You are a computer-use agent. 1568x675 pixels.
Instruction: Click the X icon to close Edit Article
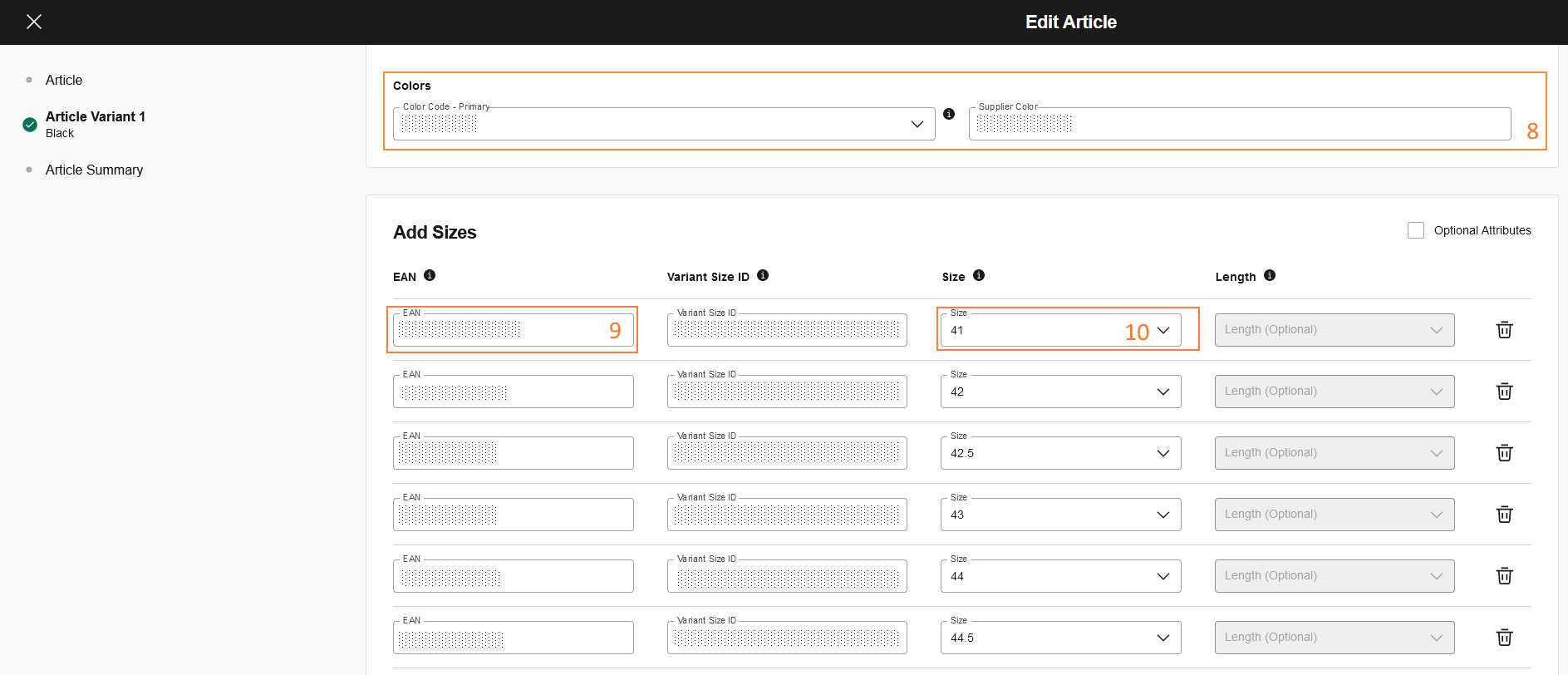click(x=34, y=22)
